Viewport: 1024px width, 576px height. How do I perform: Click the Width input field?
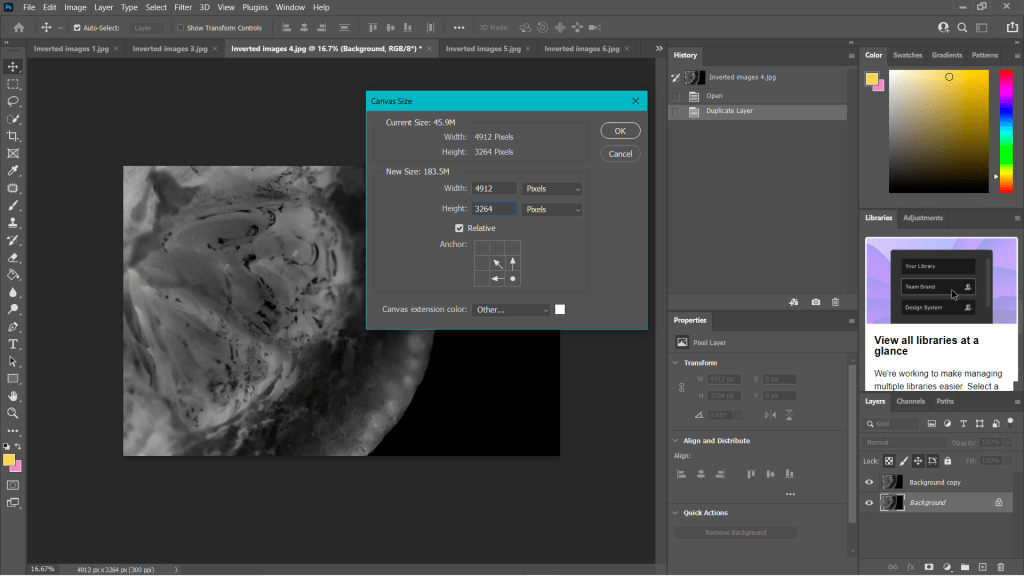pyautogui.click(x=493, y=188)
